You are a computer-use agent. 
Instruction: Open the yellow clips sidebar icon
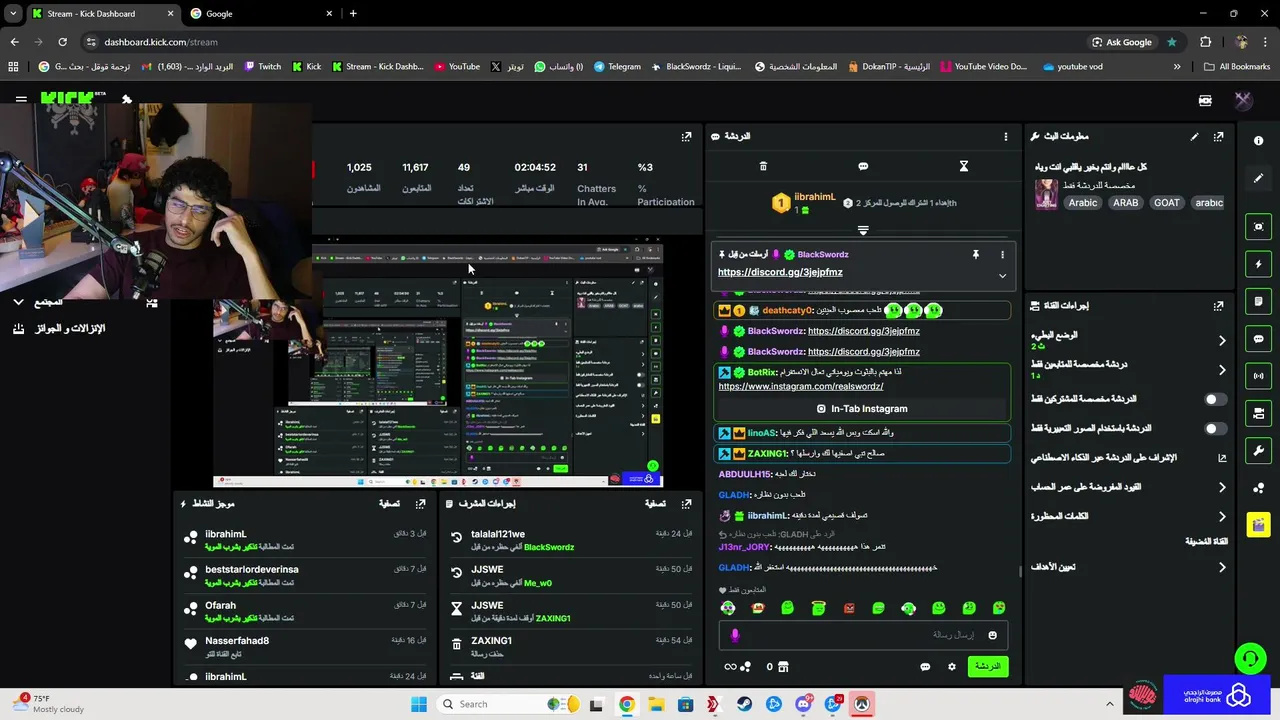point(1258,524)
